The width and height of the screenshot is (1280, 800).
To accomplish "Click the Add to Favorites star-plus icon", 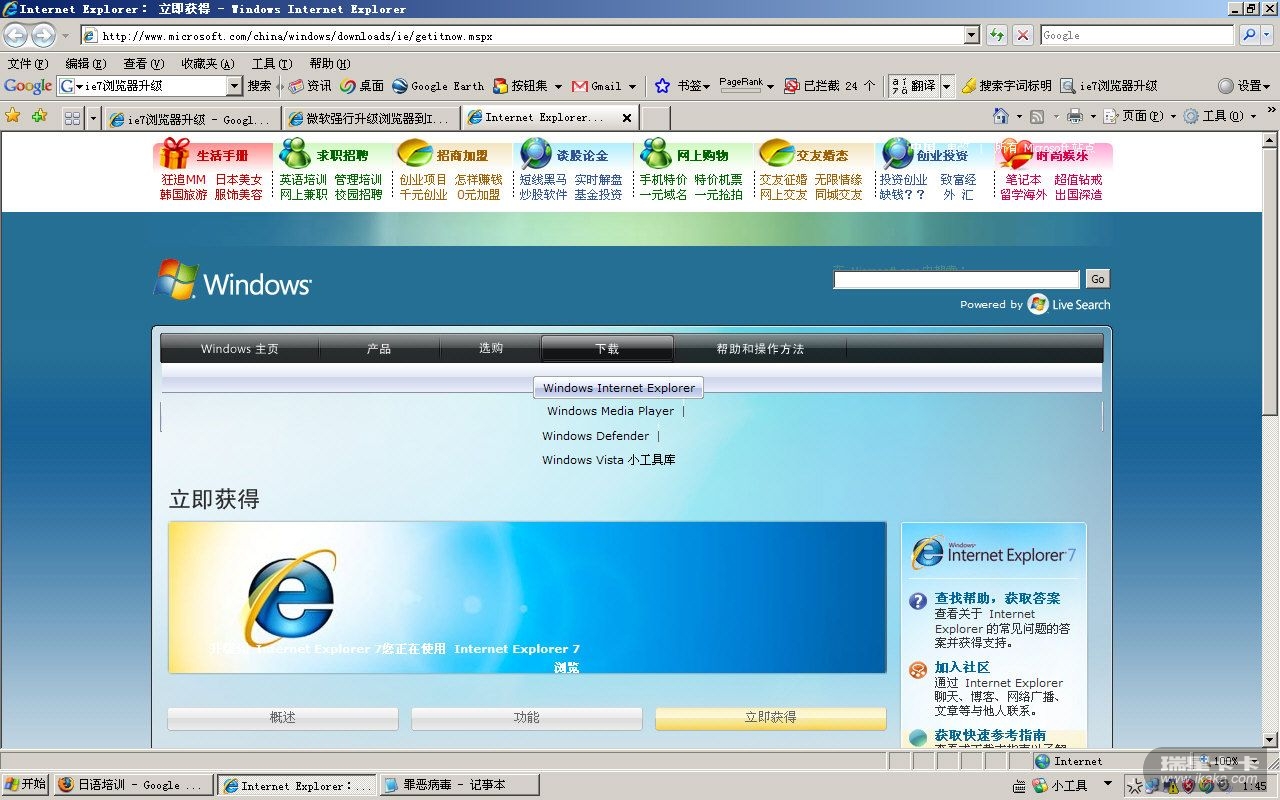I will click(x=39, y=116).
